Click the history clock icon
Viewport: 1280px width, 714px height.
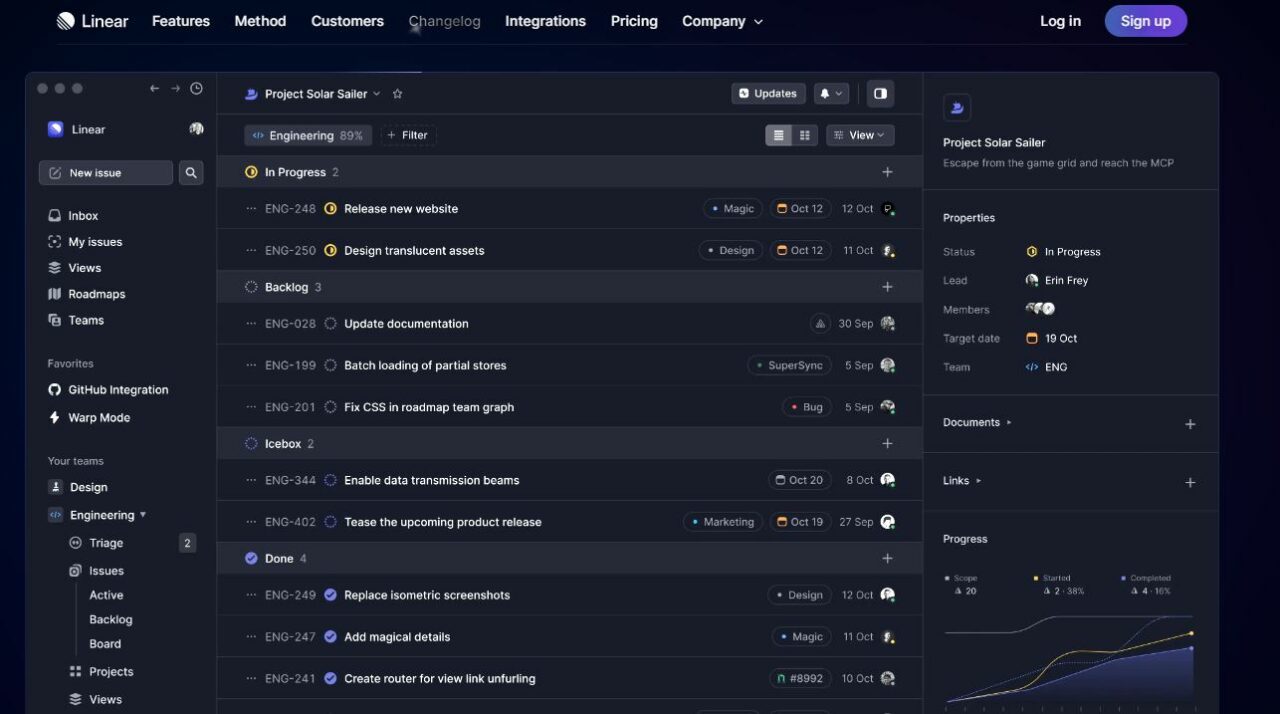[197, 88]
